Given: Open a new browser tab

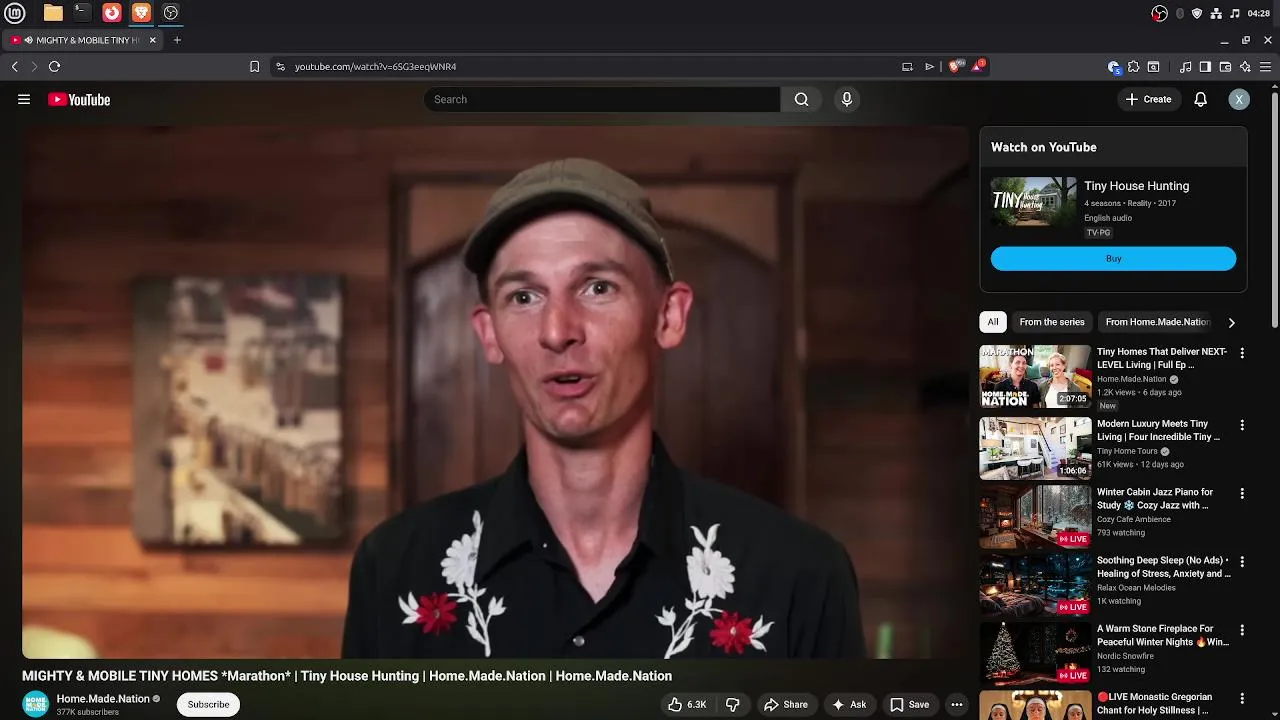Looking at the screenshot, I should pyautogui.click(x=177, y=40).
